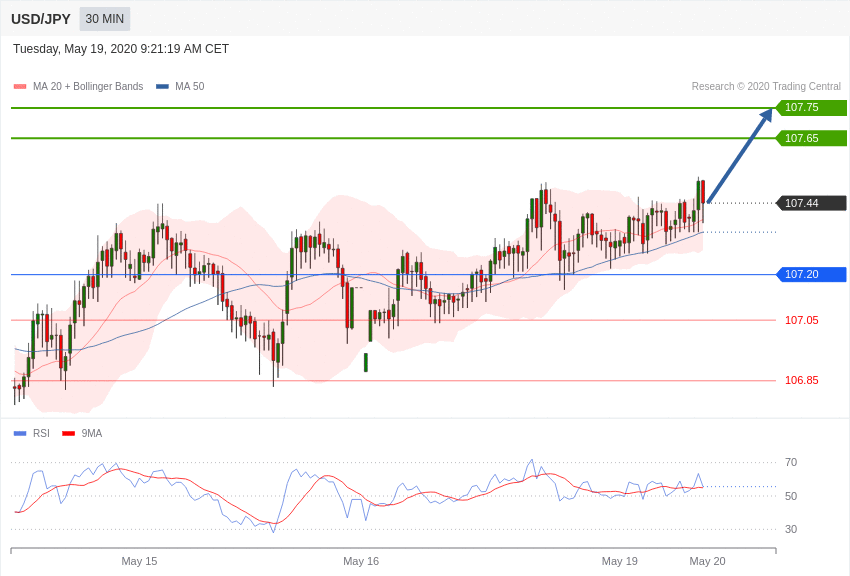Viewport: 850px width, 576px height.
Task: Click the May 15 date axis label
Action: [139, 561]
